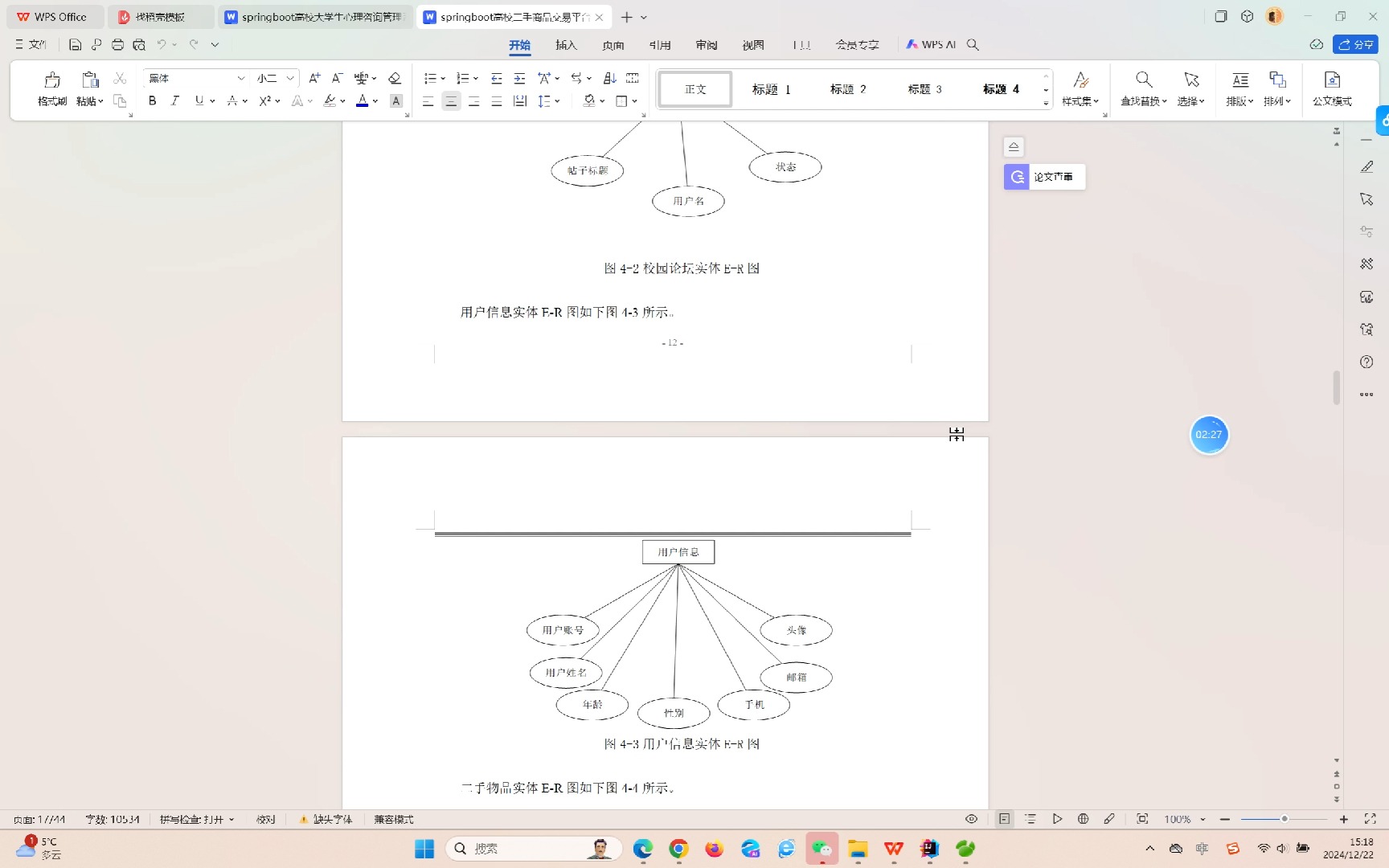Increase font size with the A+ icon
This screenshot has width=1389, height=868.
coord(314,78)
